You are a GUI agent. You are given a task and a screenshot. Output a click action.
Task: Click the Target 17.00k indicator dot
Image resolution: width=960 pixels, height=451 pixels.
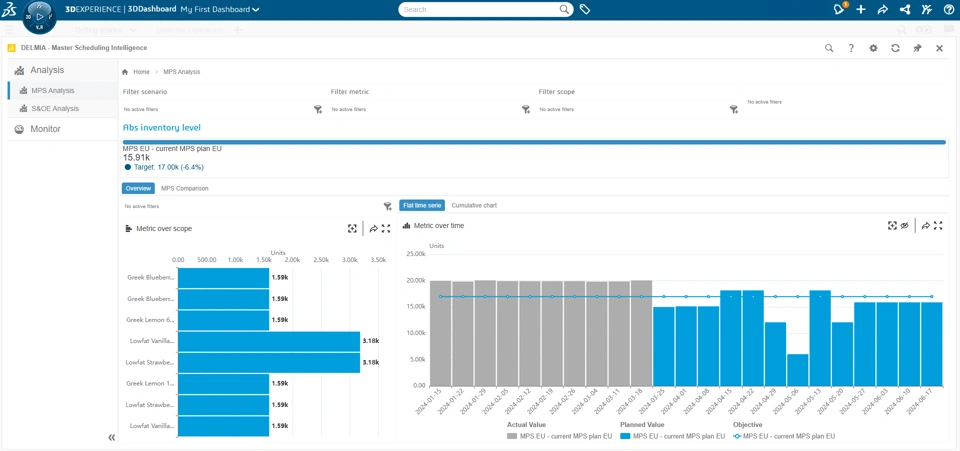127,167
